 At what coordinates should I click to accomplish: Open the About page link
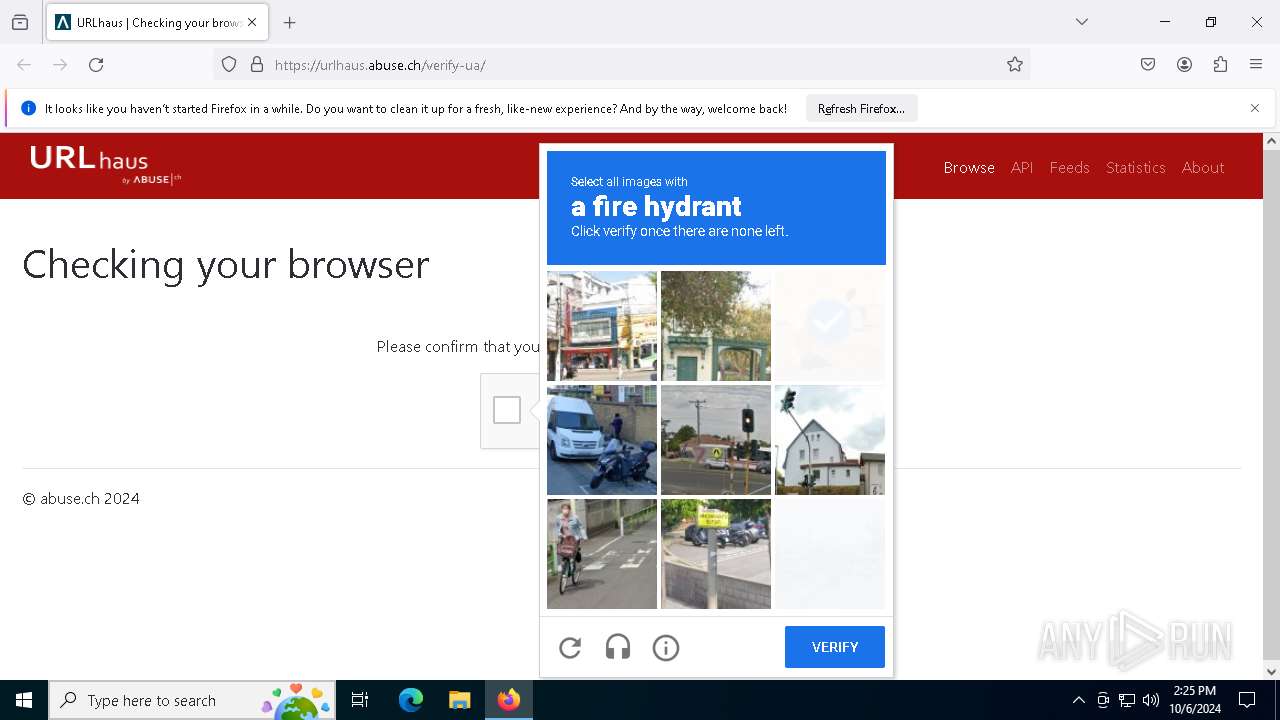click(1203, 167)
